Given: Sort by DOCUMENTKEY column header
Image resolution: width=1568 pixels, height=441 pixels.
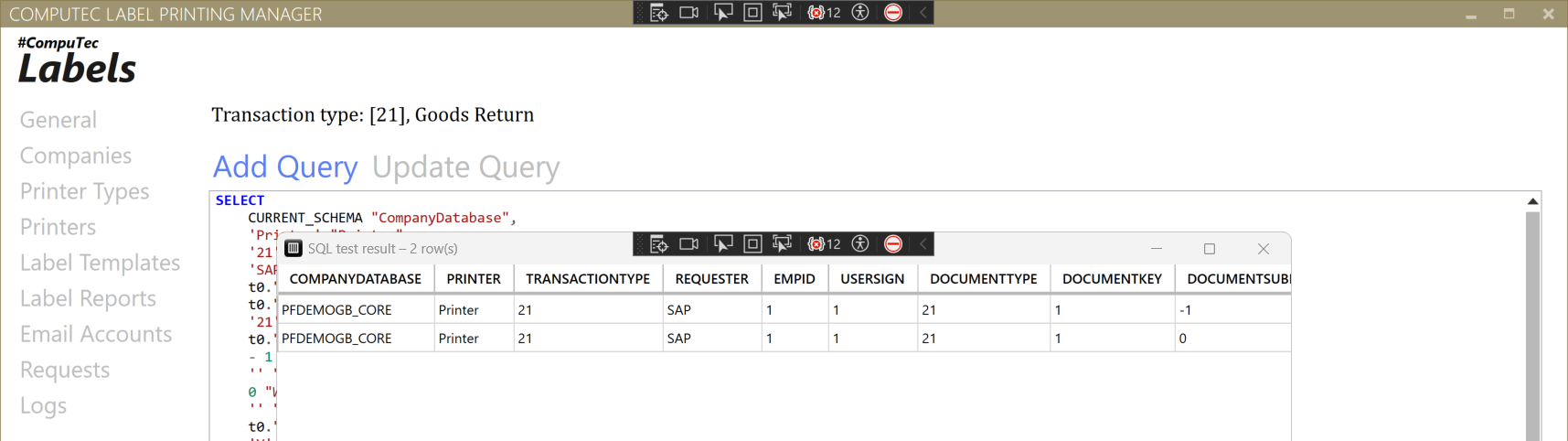Looking at the screenshot, I should pyautogui.click(x=1112, y=278).
